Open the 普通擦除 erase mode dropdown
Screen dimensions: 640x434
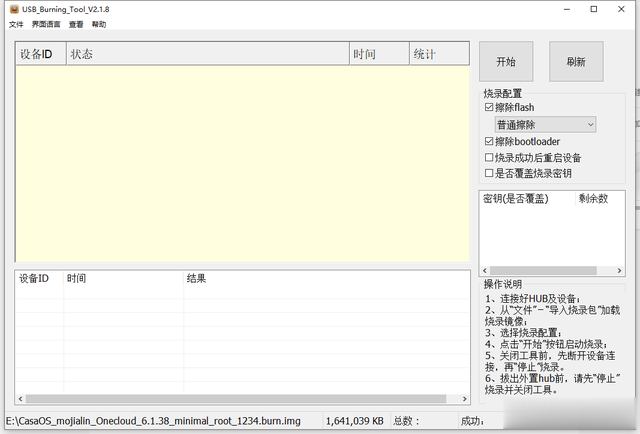click(545, 125)
